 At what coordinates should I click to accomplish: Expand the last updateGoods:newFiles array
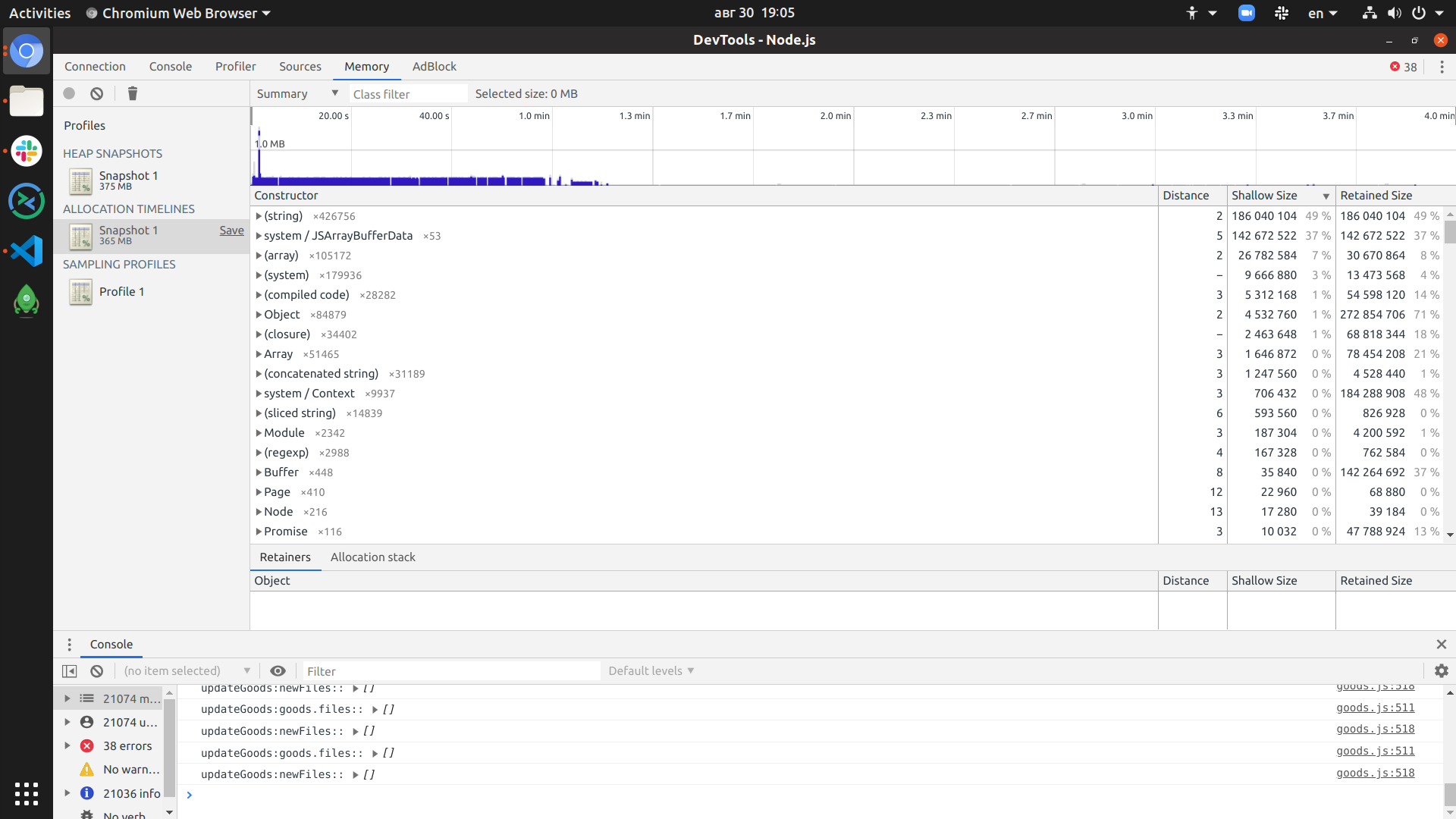point(355,774)
